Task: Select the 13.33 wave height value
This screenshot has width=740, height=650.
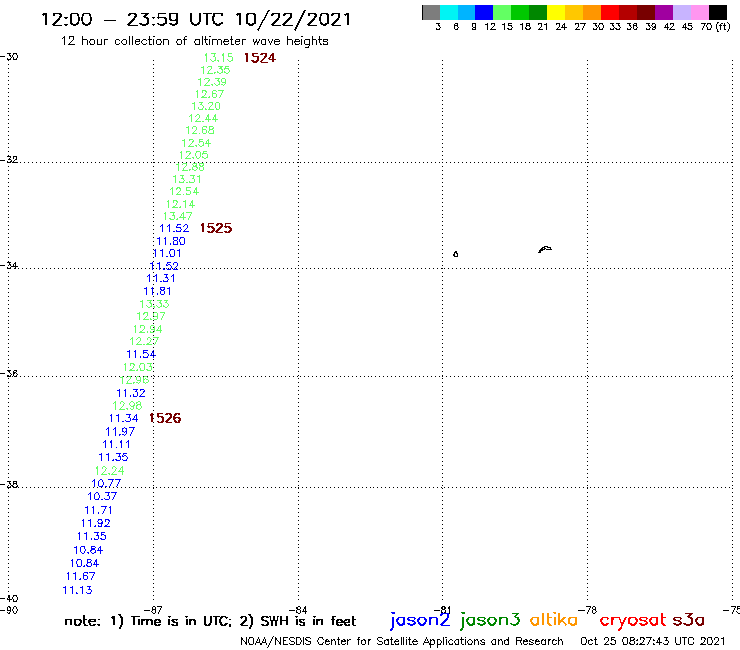Action: coord(154,304)
